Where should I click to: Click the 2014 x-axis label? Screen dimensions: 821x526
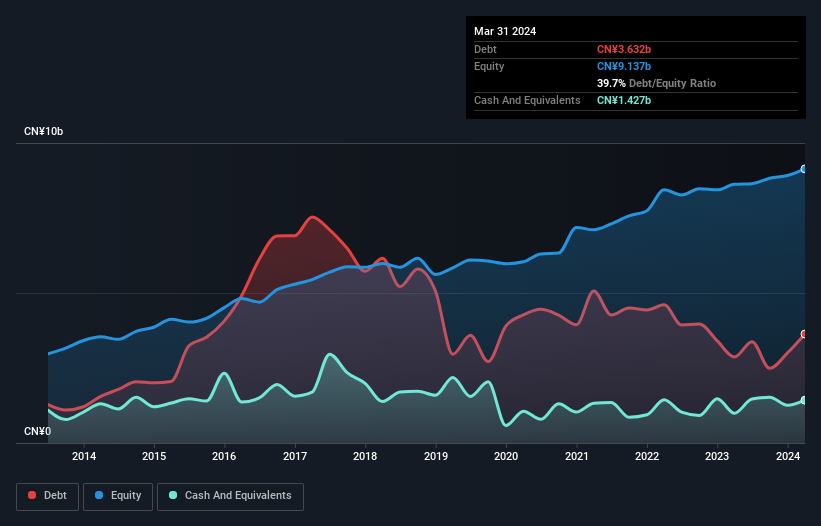pos(84,456)
